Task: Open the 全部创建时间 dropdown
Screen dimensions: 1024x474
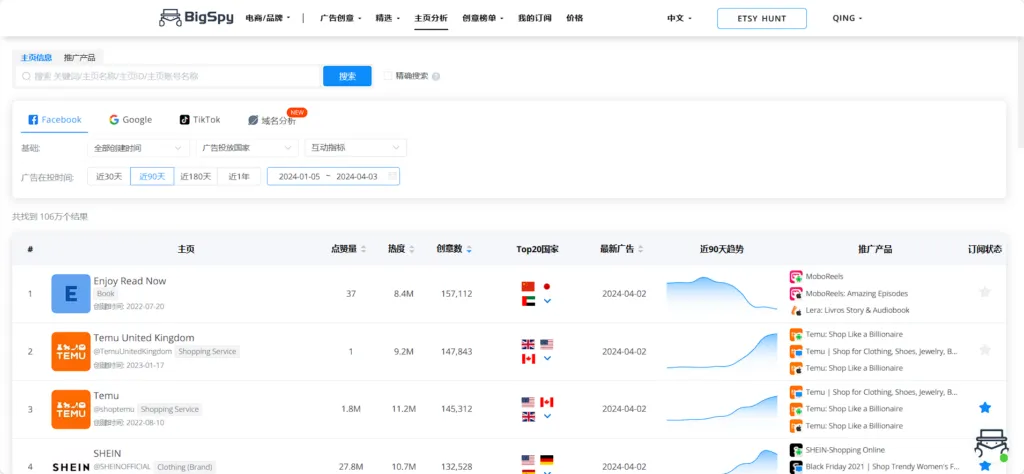Action: [x=139, y=148]
